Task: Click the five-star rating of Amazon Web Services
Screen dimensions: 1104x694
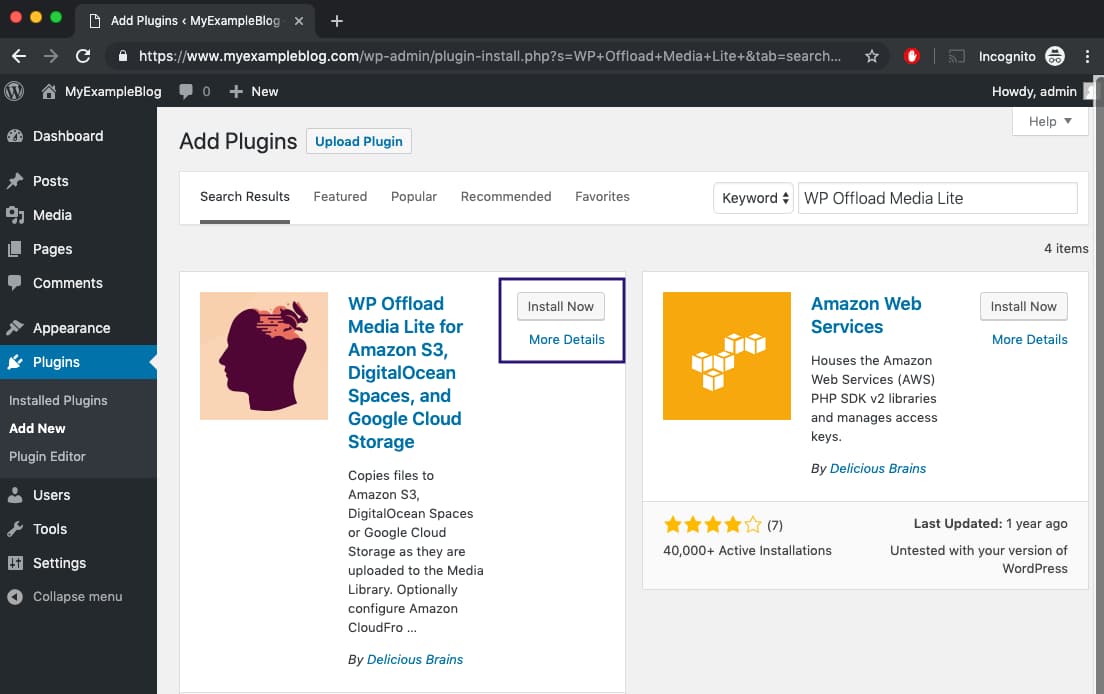Action: [713, 524]
